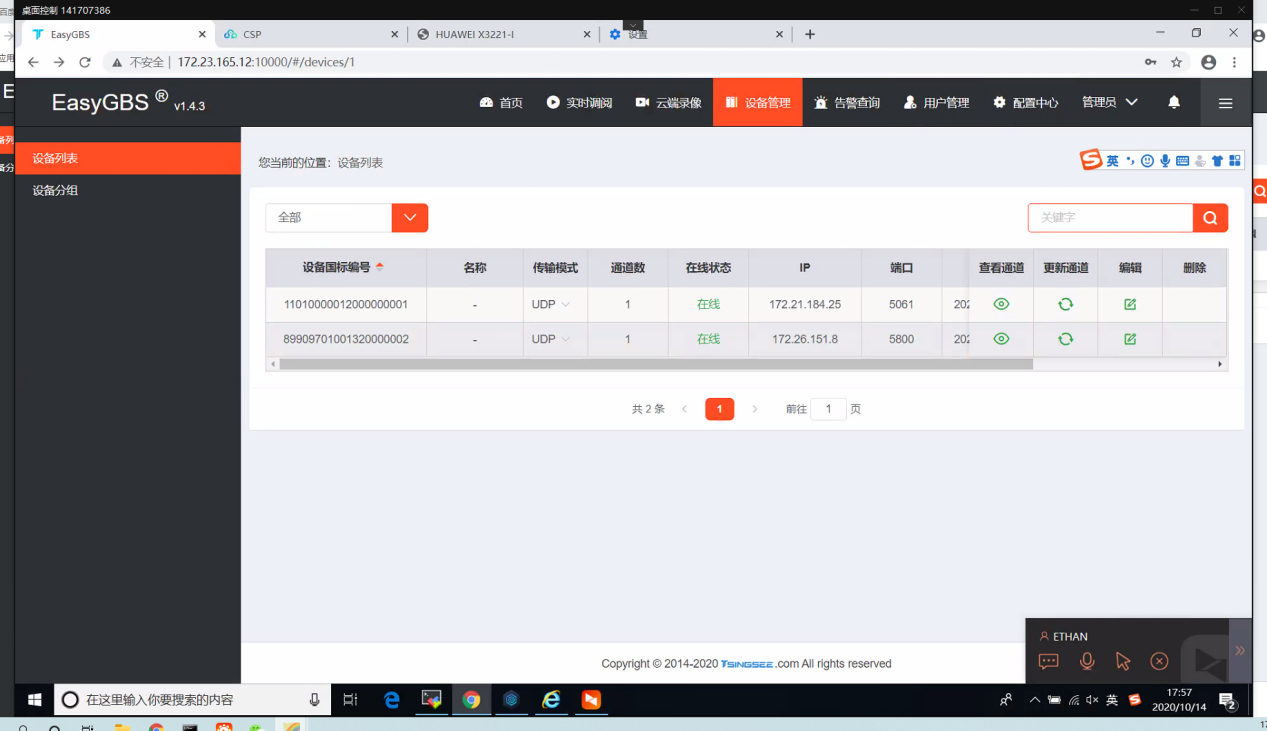Open the 管理员 user dropdown
The width and height of the screenshot is (1267, 731).
[x=1110, y=102]
